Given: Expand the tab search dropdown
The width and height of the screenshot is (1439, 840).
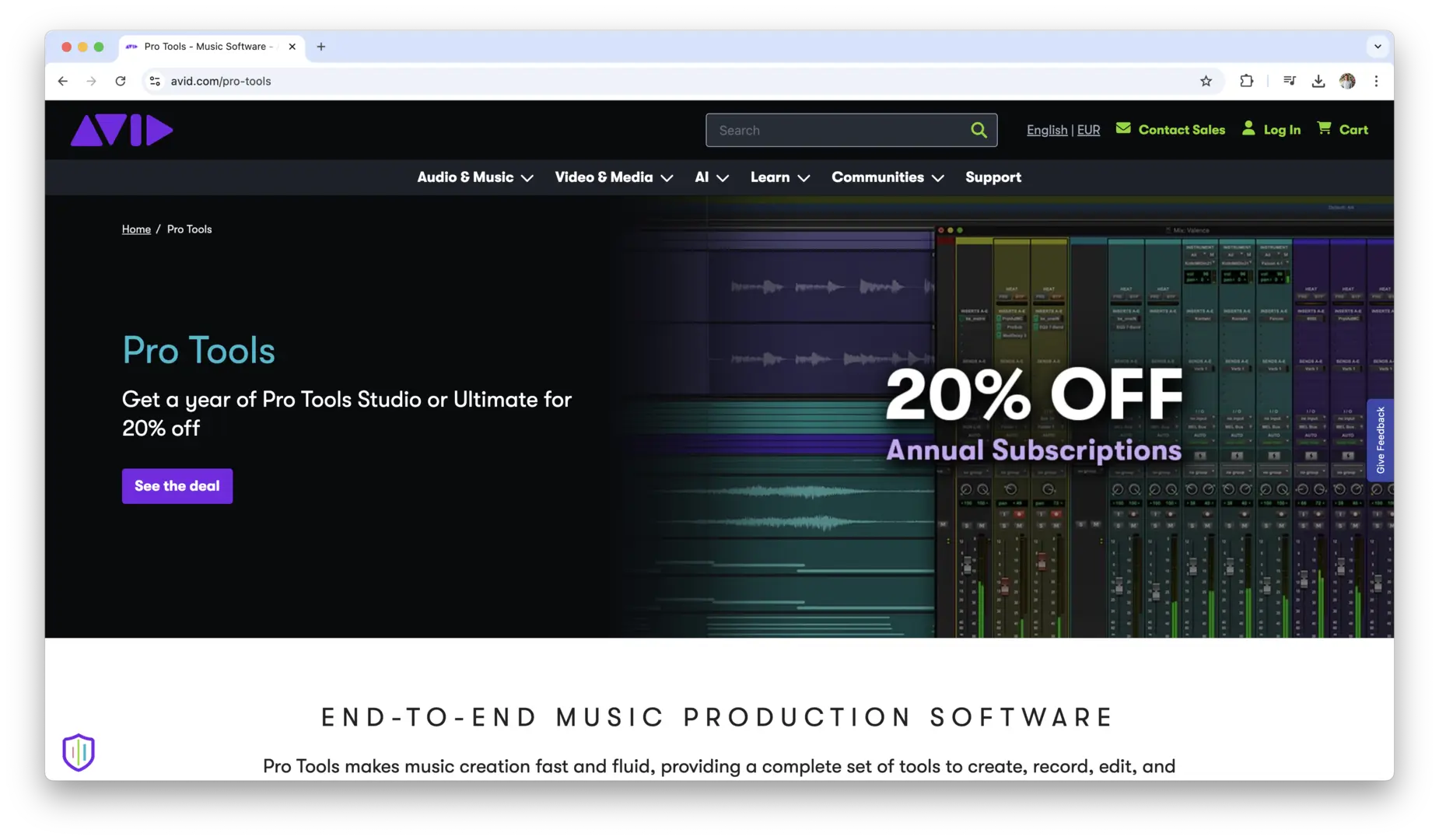Looking at the screenshot, I should 1378,47.
